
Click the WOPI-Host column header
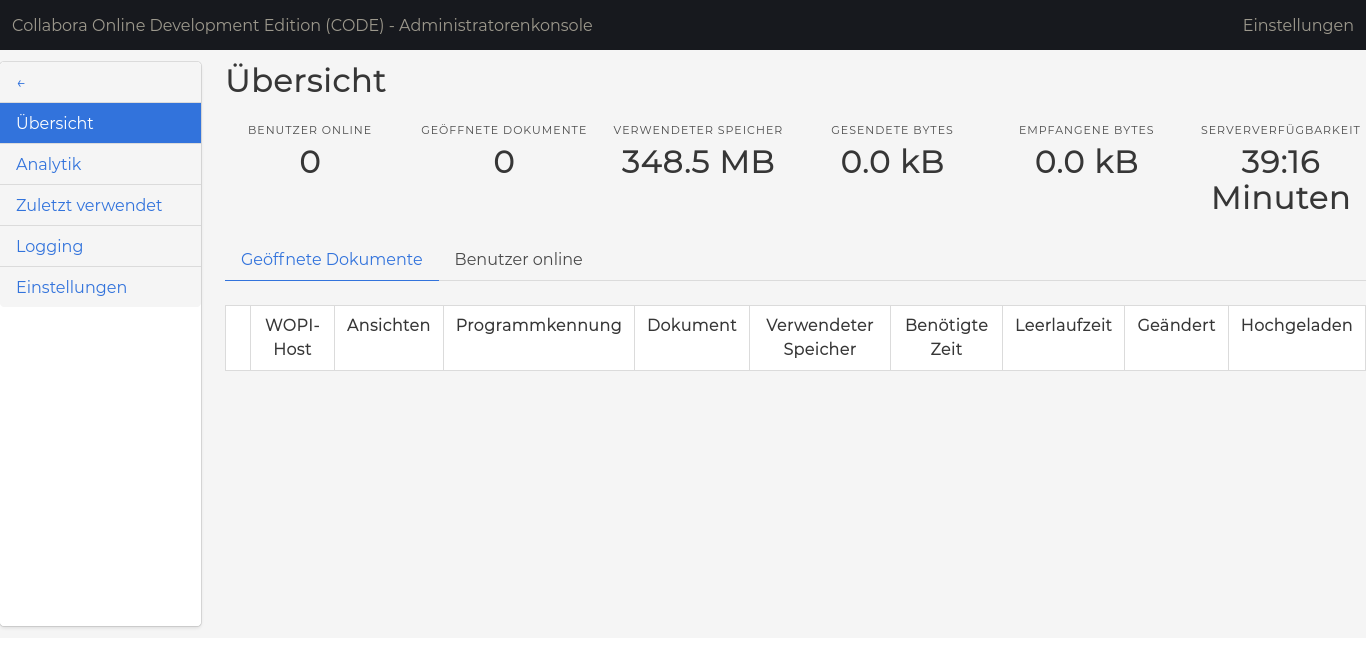(292, 337)
